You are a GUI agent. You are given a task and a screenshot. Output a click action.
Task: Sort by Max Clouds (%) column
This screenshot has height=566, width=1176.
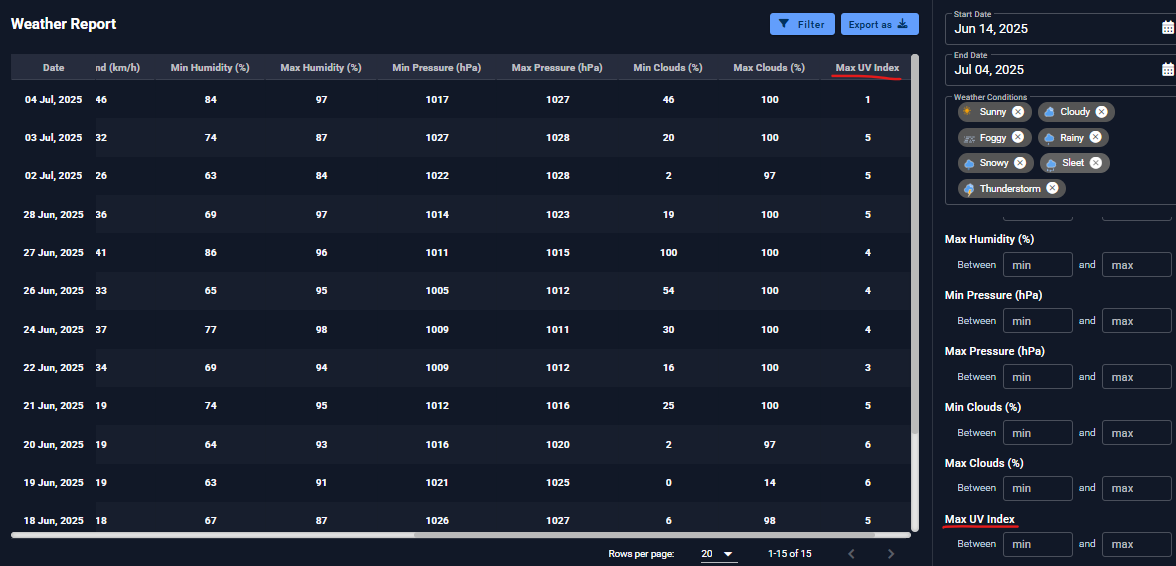pos(769,67)
